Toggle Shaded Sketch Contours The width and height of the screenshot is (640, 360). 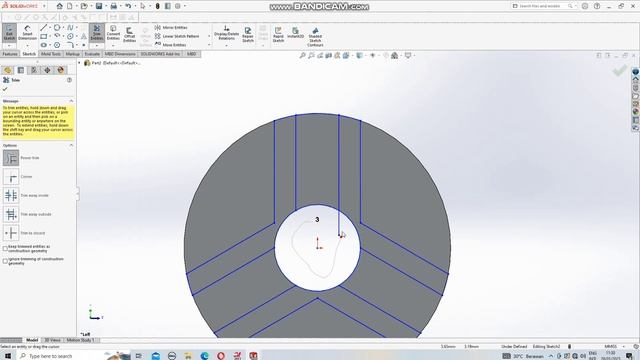tap(315, 36)
